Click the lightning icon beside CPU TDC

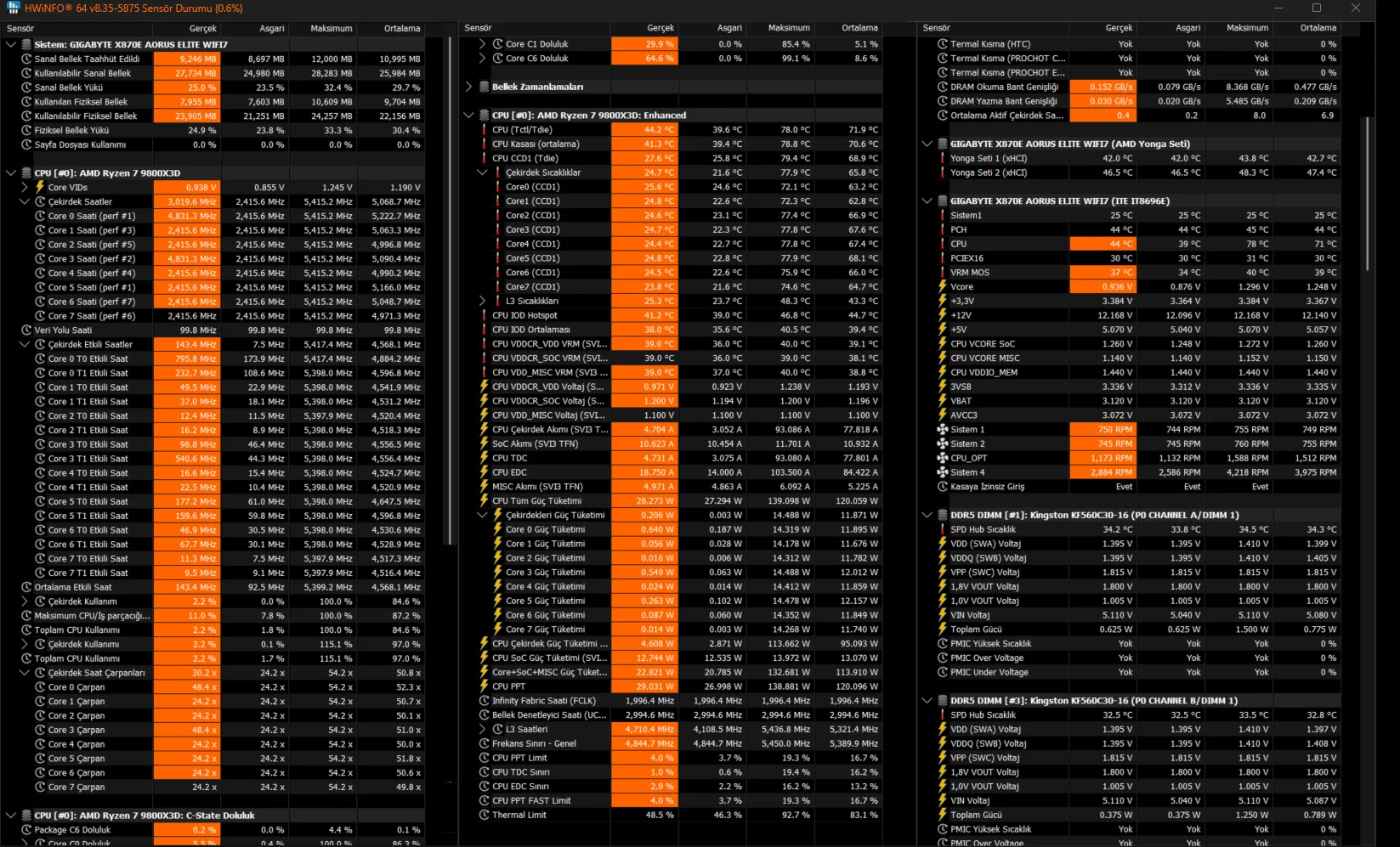[485, 458]
